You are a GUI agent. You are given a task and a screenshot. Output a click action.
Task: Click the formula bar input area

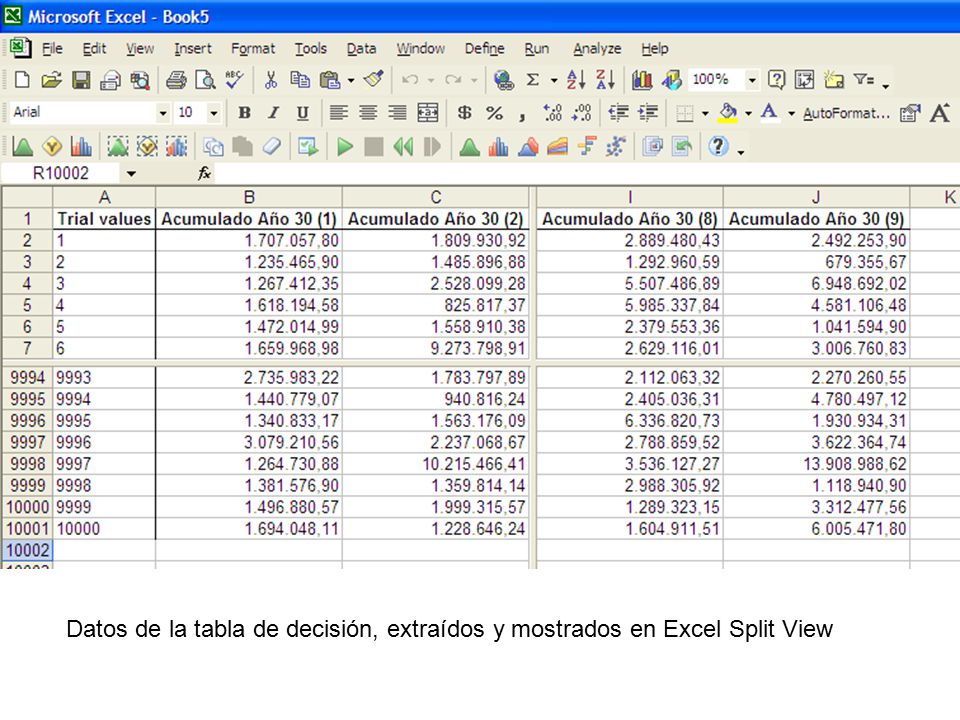(585, 174)
